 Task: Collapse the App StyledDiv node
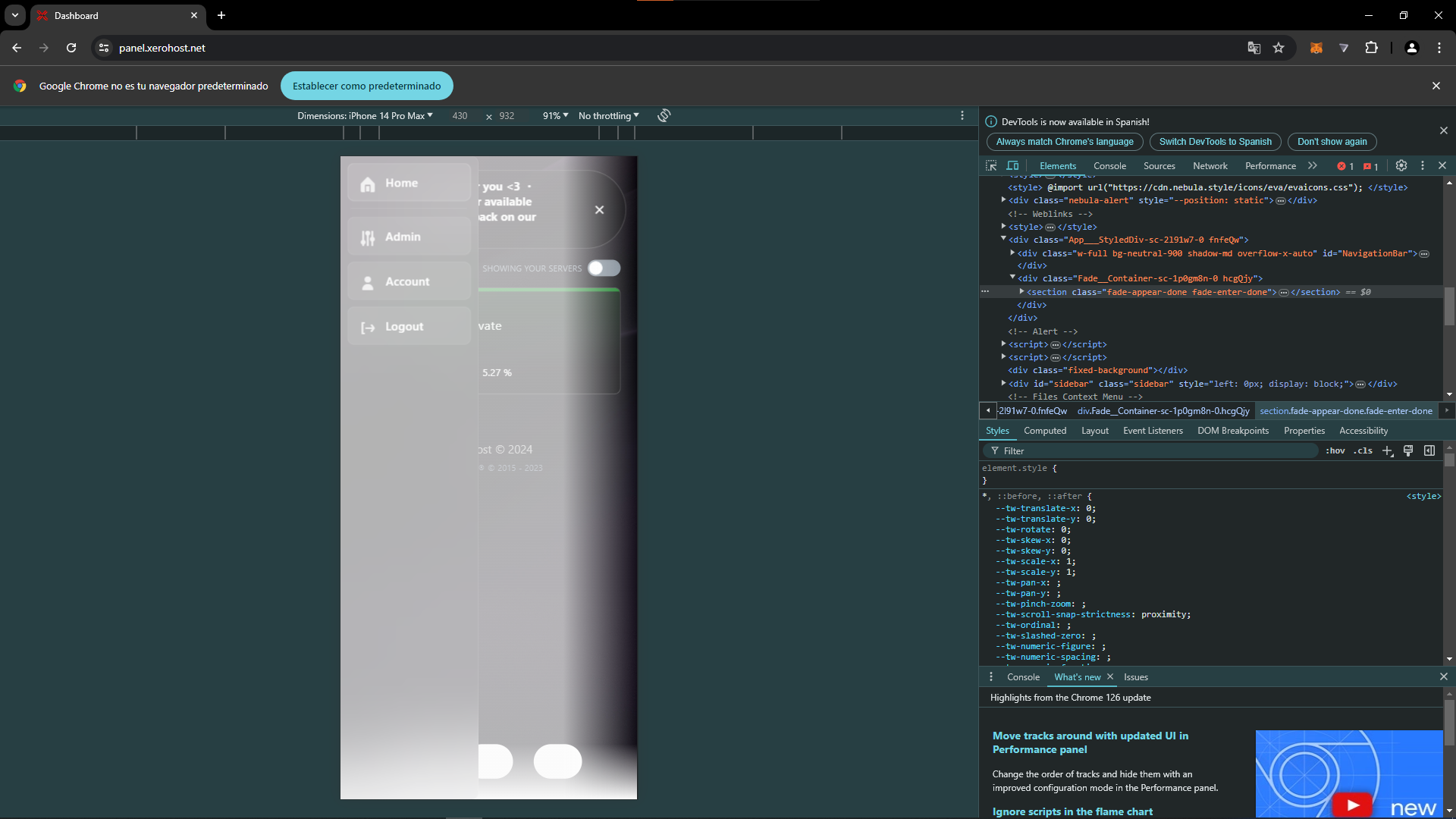(1004, 239)
